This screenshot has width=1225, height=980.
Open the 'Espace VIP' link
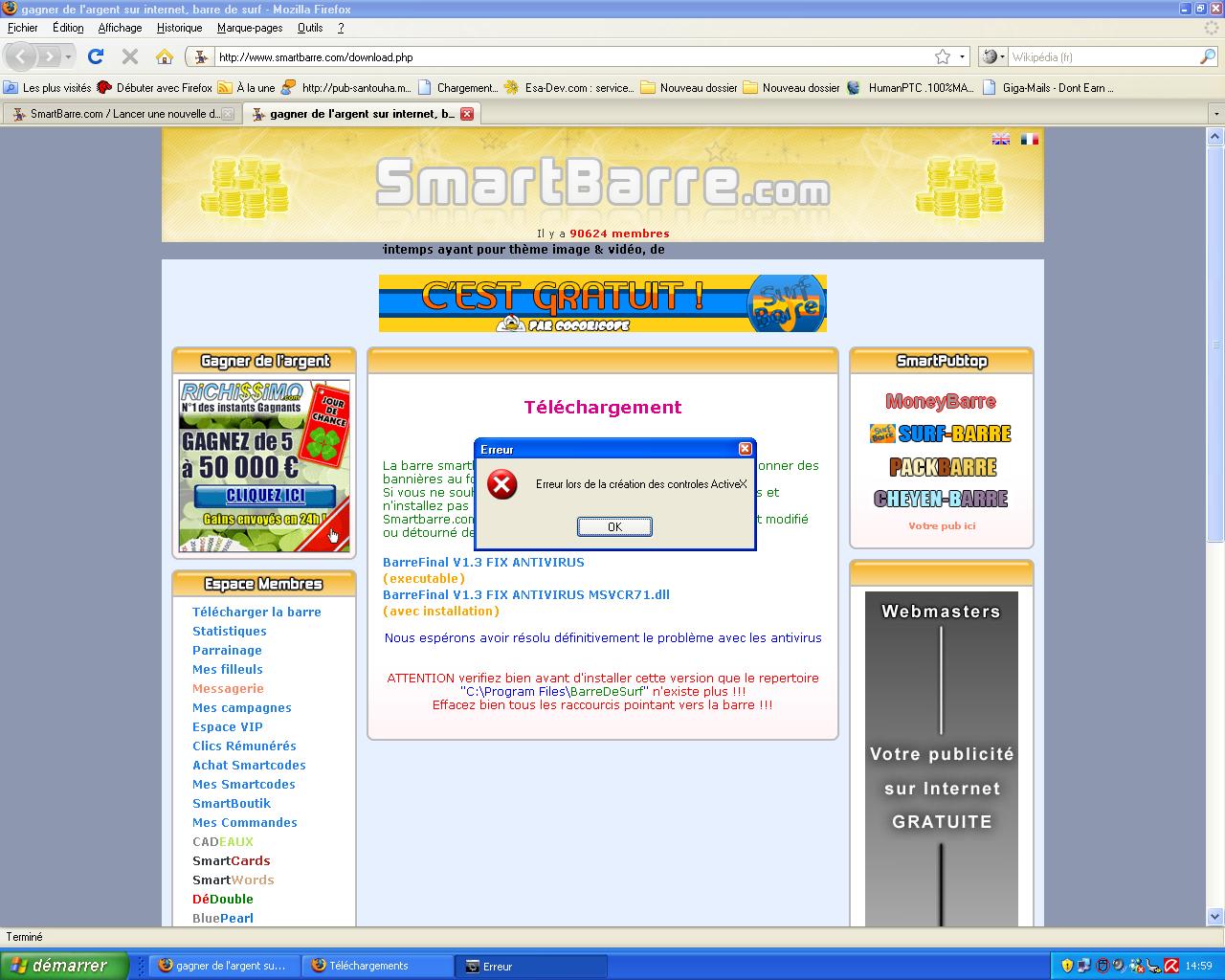tap(228, 726)
